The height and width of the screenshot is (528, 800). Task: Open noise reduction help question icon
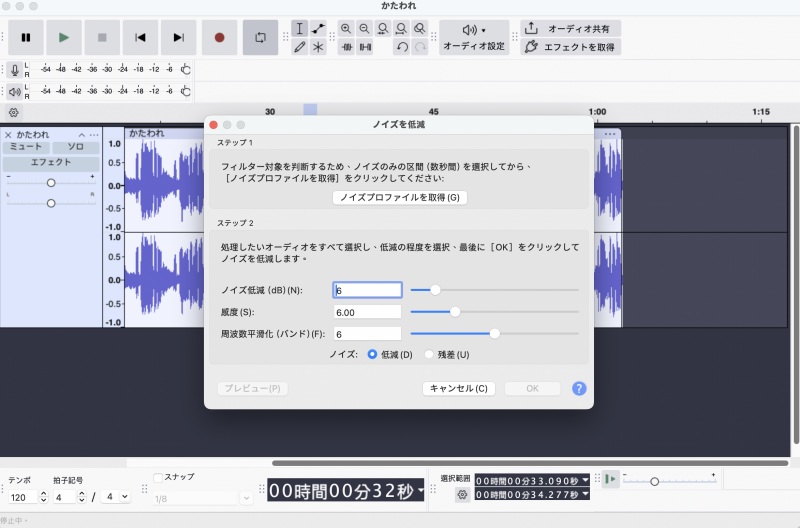click(x=579, y=389)
